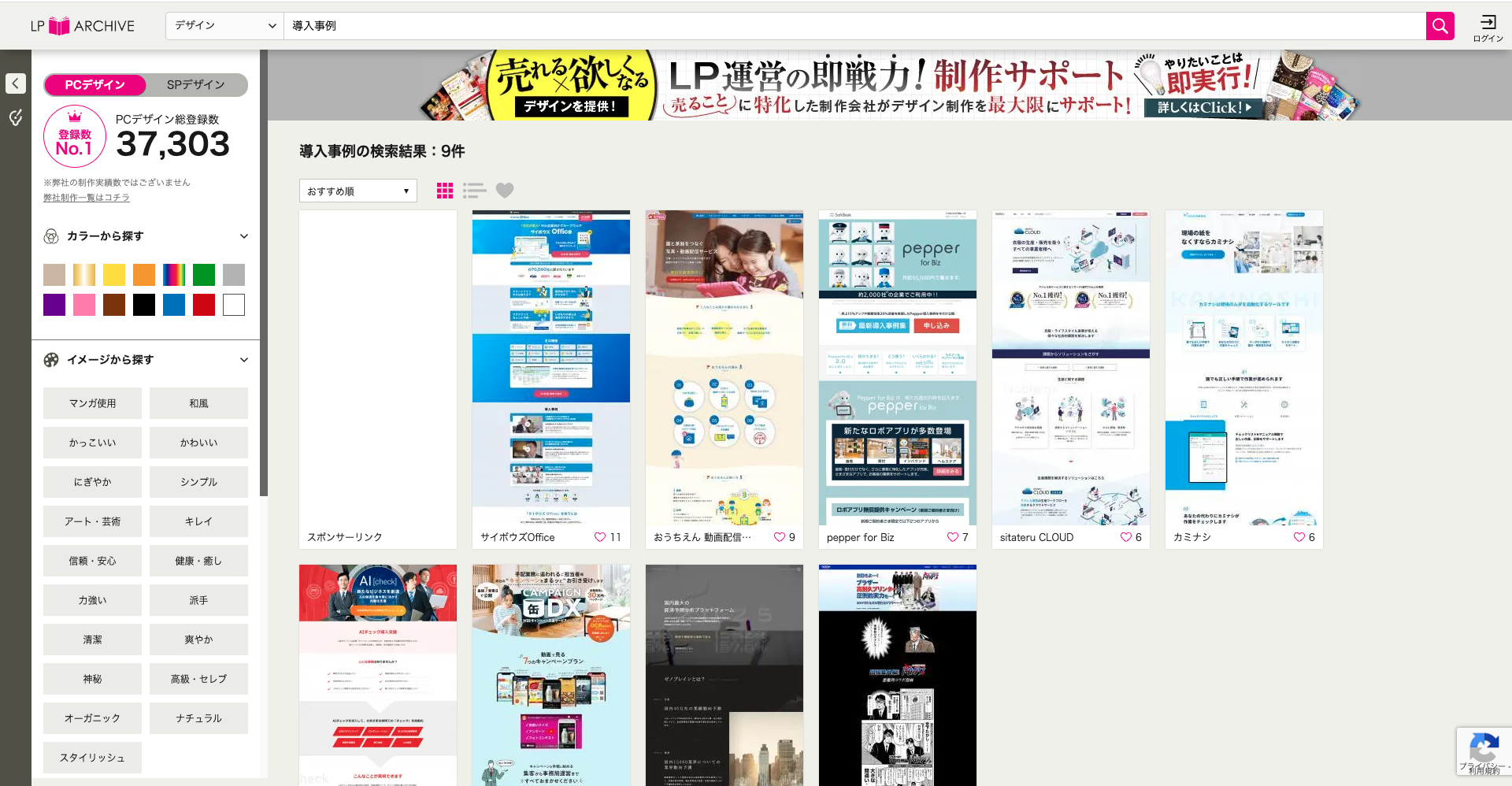
Task: Filter by ナチュラル image tag
Action: tap(198, 718)
